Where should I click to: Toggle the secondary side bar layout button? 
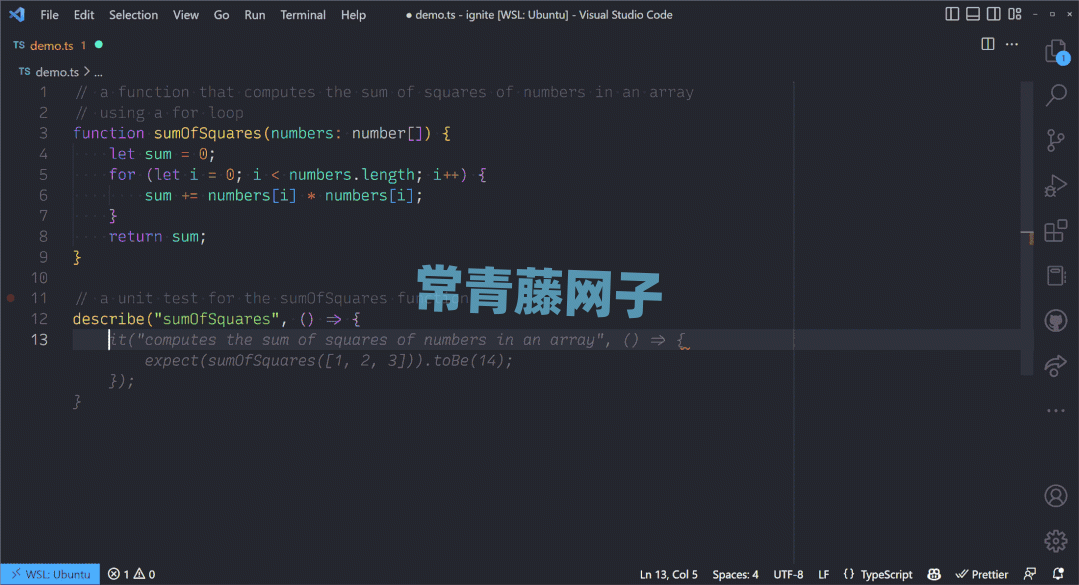coord(995,15)
